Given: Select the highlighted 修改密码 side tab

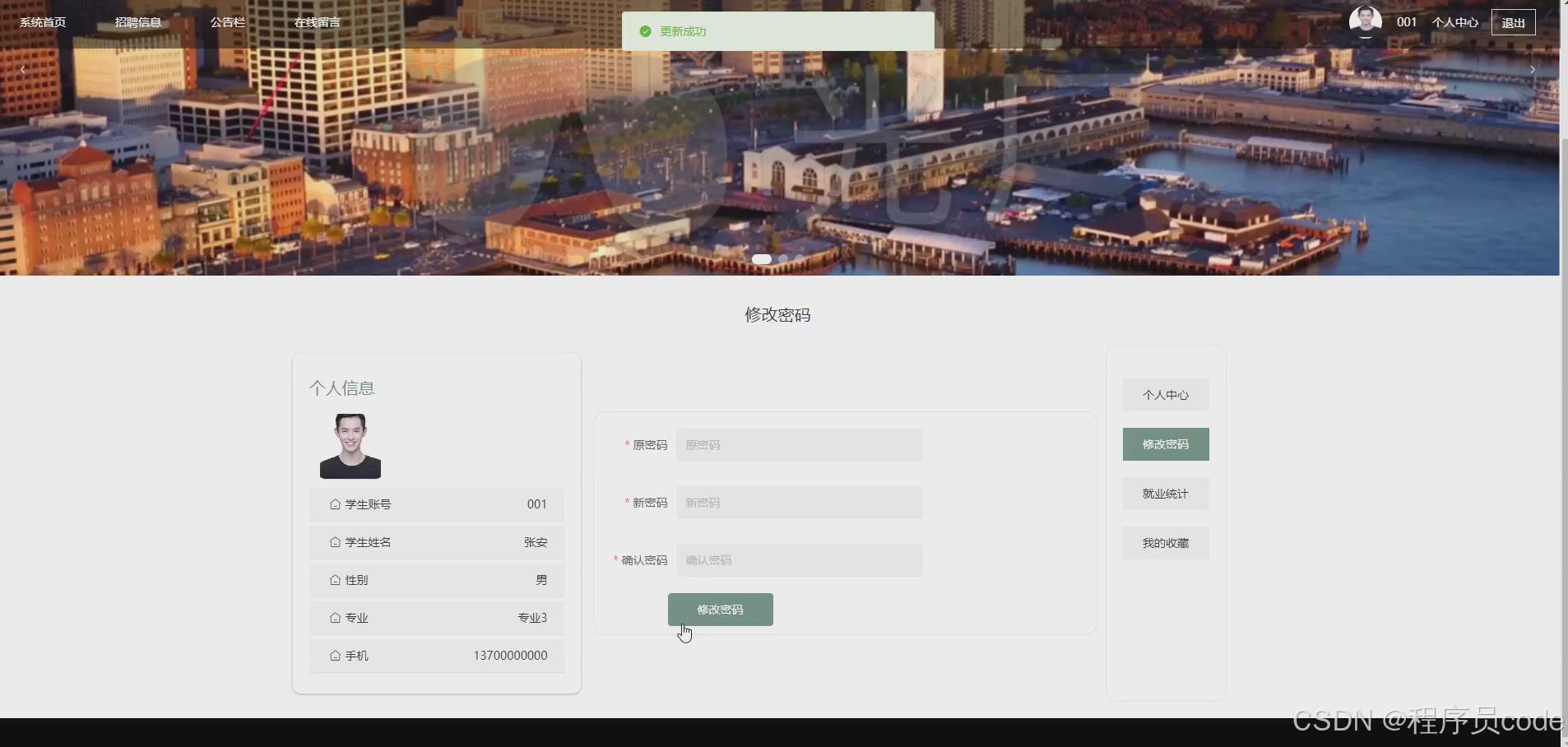Looking at the screenshot, I should (x=1166, y=444).
